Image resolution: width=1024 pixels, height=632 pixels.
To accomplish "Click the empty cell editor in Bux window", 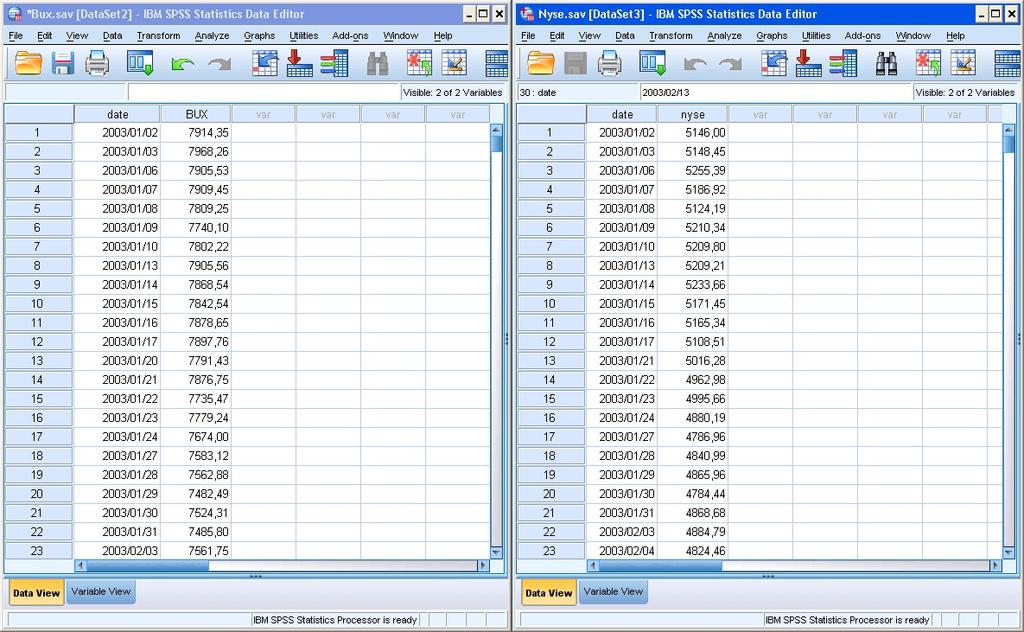I will pyautogui.click(x=264, y=93).
